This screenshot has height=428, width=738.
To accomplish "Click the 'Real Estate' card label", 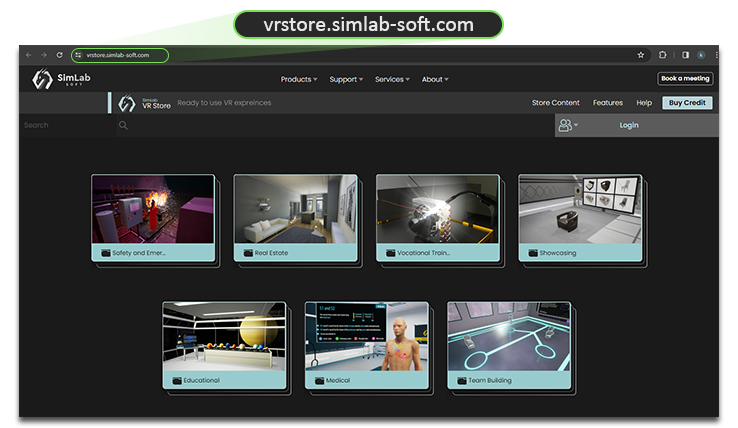I will 271,253.
